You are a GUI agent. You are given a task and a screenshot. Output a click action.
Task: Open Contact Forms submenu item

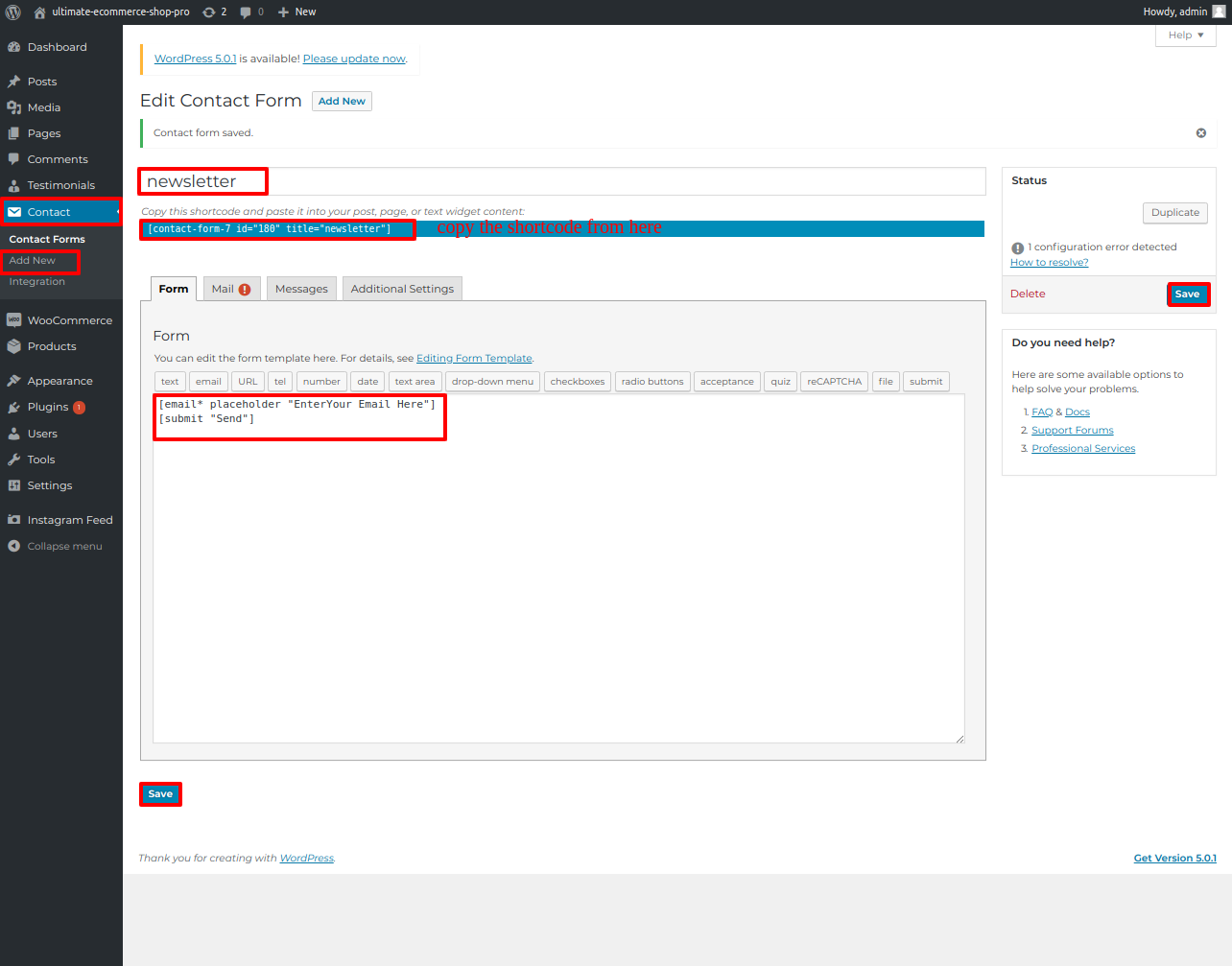[x=47, y=239]
